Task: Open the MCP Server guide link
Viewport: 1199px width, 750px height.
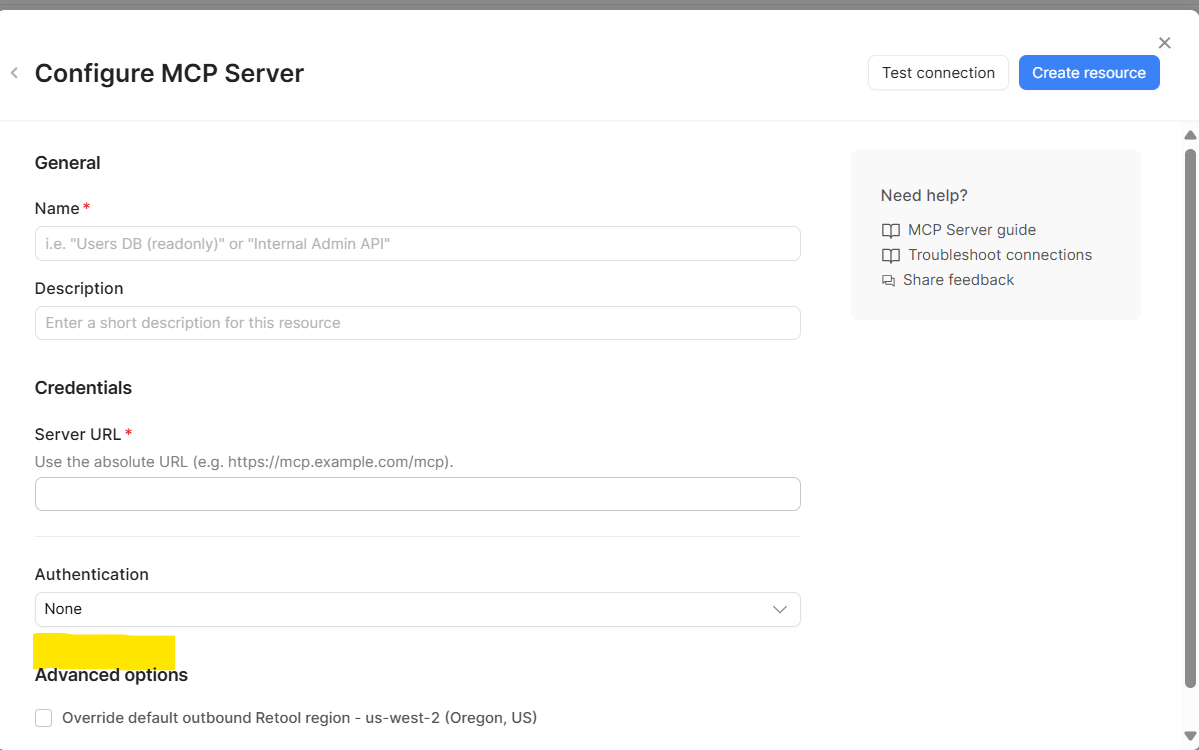Action: click(971, 230)
